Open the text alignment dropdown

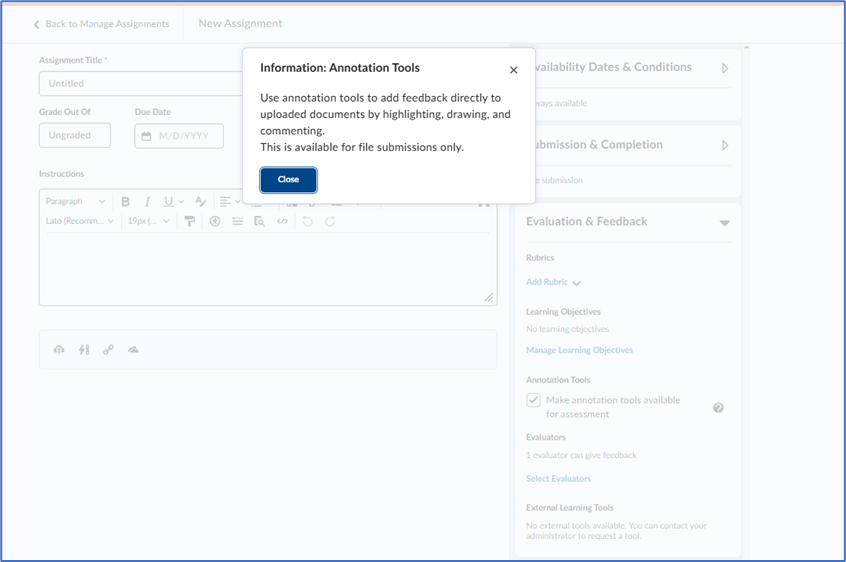(230, 202)
